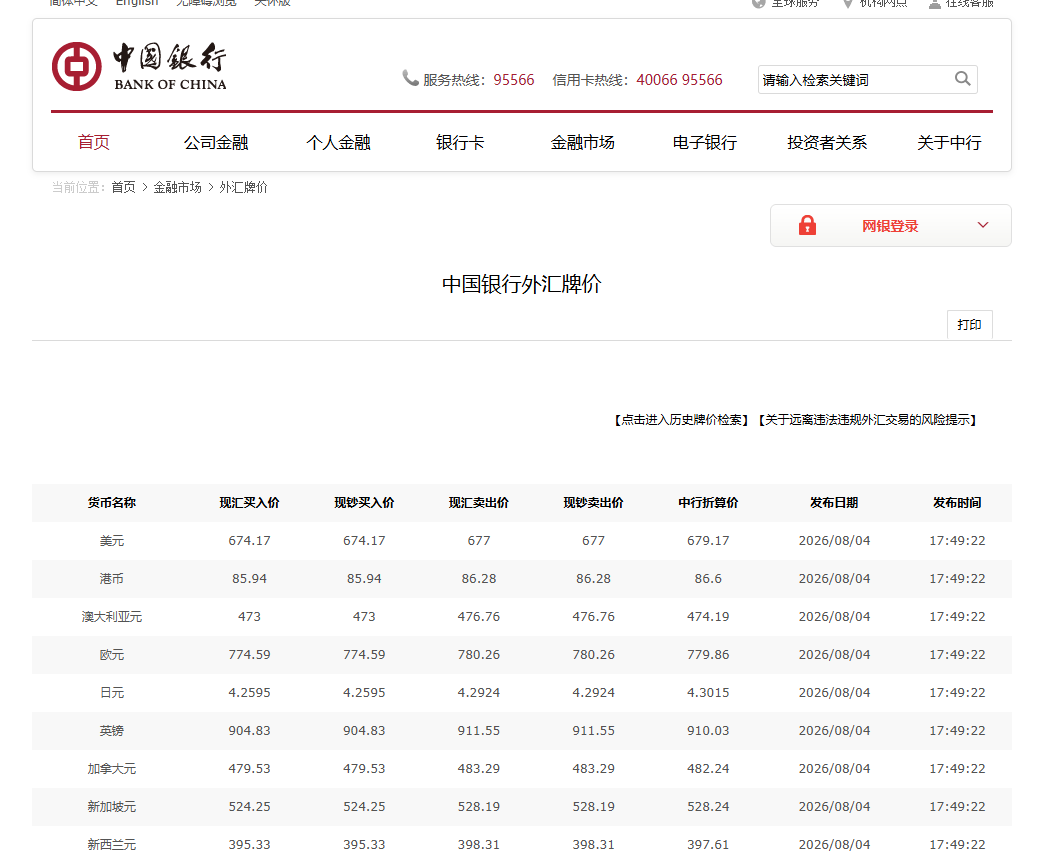
Task: Click the 货币名称 column header
Action: tap(112, 503)
